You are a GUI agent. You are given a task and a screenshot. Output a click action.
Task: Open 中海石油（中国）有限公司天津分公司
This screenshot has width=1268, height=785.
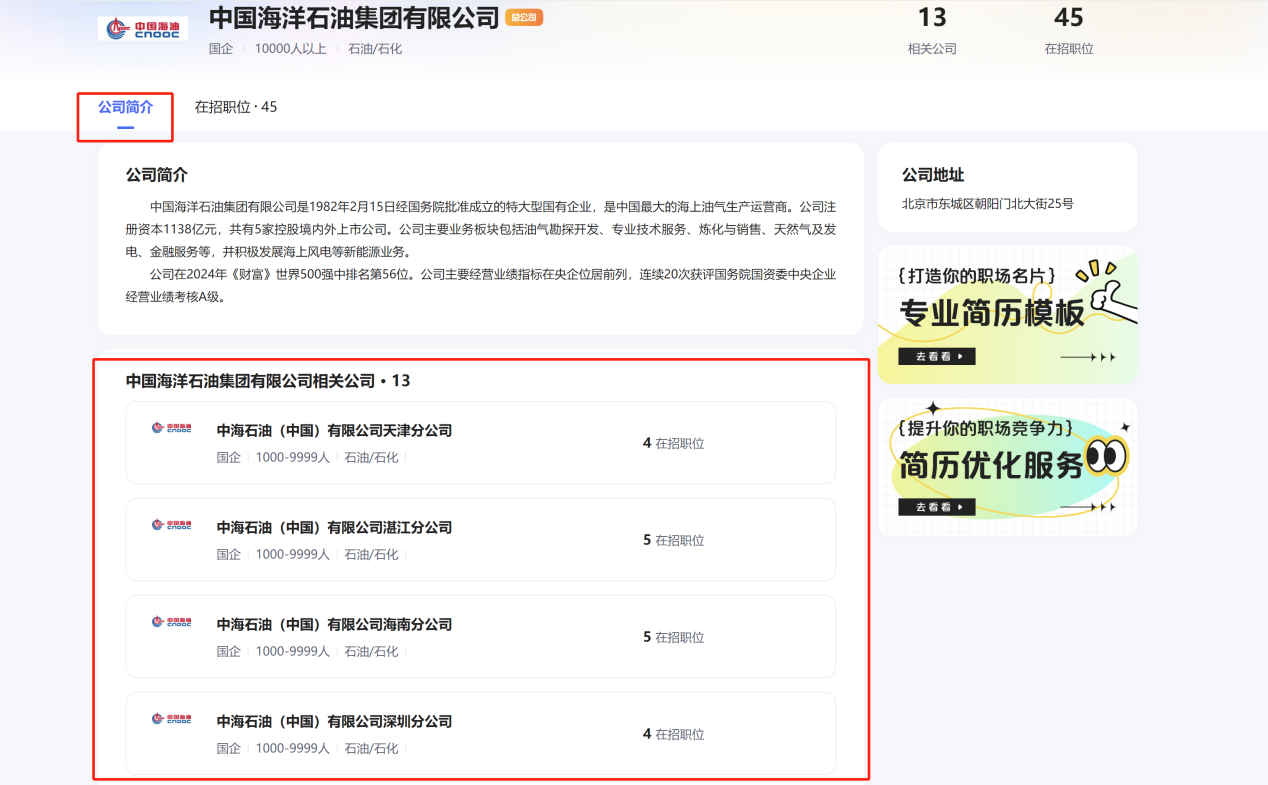click(334, 431)
